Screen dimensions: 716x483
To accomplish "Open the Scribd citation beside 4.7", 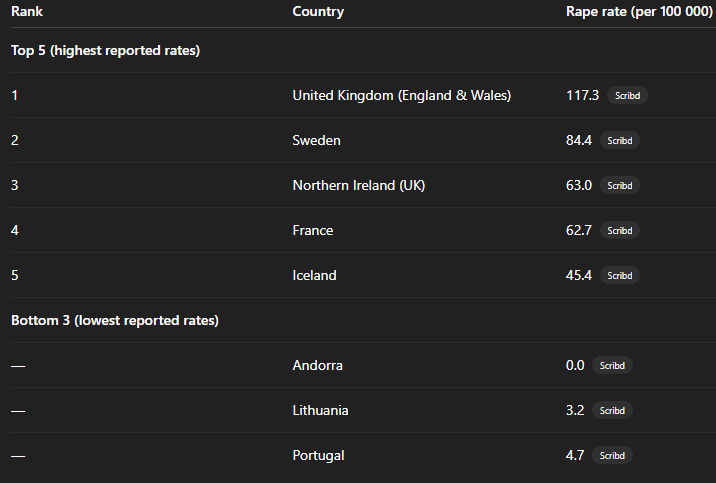I will click(x=612, y=455).
